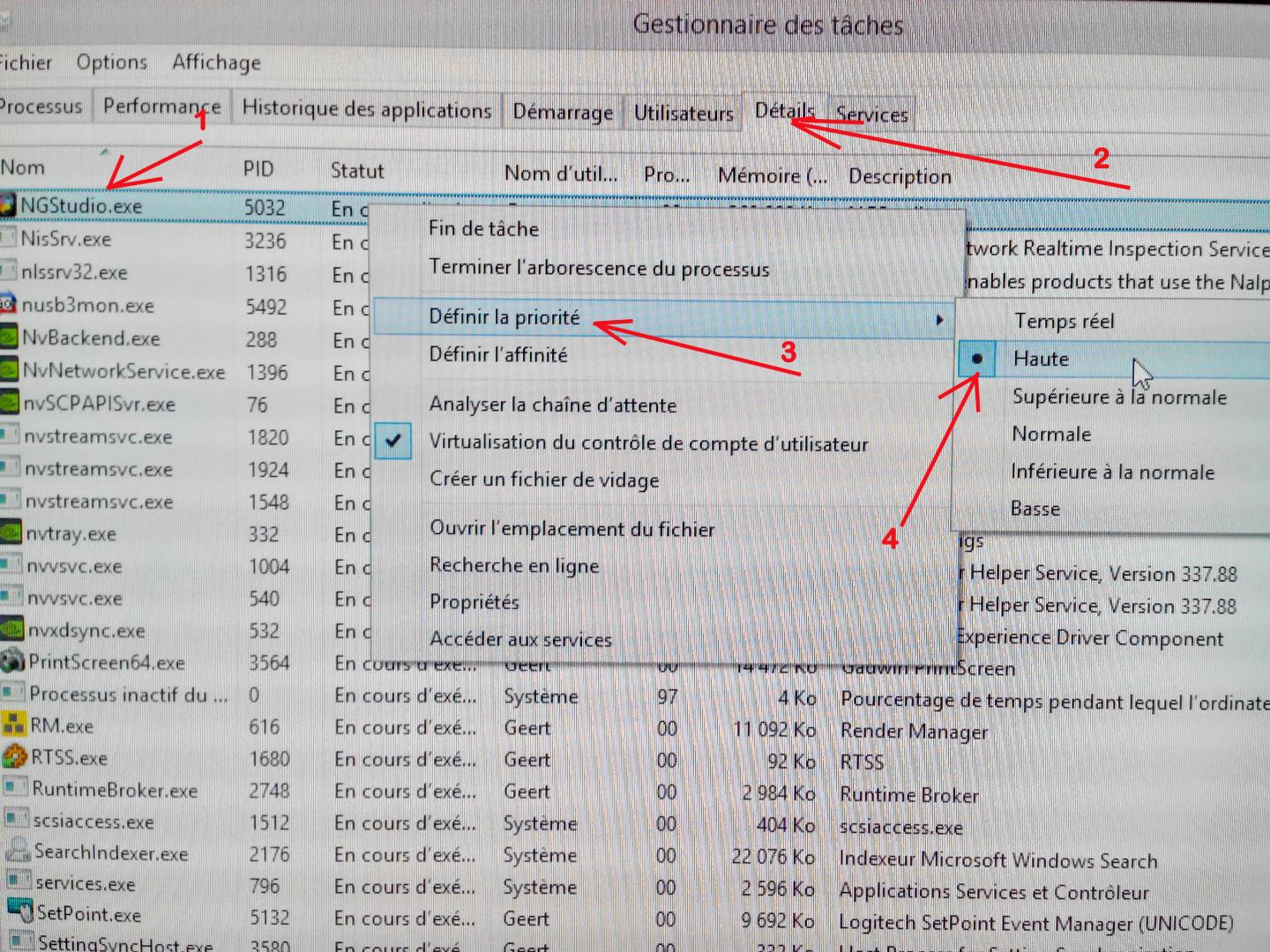Choose Analyser la chaîne d'attente

(x=553, y=405)
